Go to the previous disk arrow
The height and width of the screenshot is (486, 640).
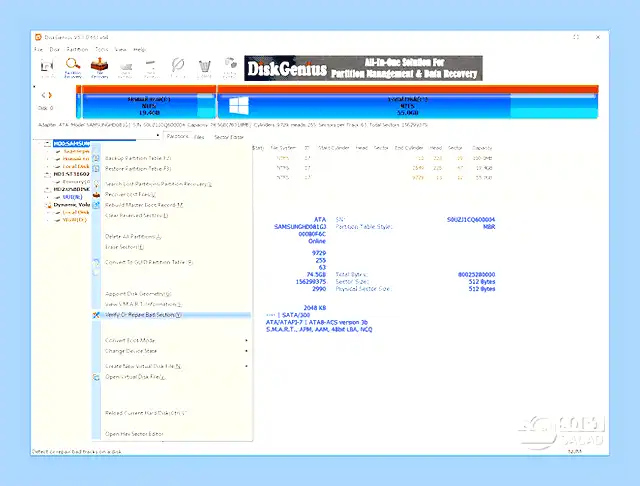43,95
